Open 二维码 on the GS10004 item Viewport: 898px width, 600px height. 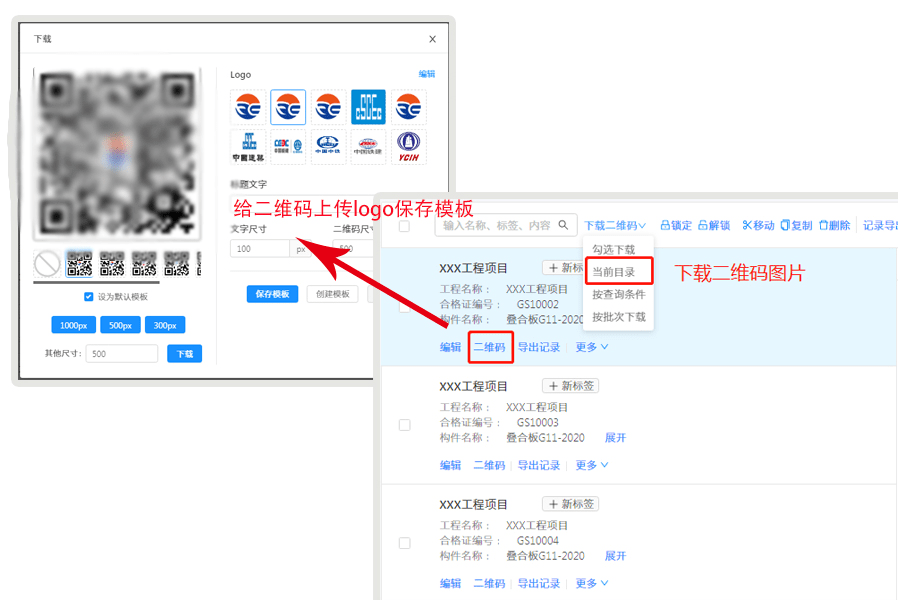pyautogui.click(x=490, y=583)
